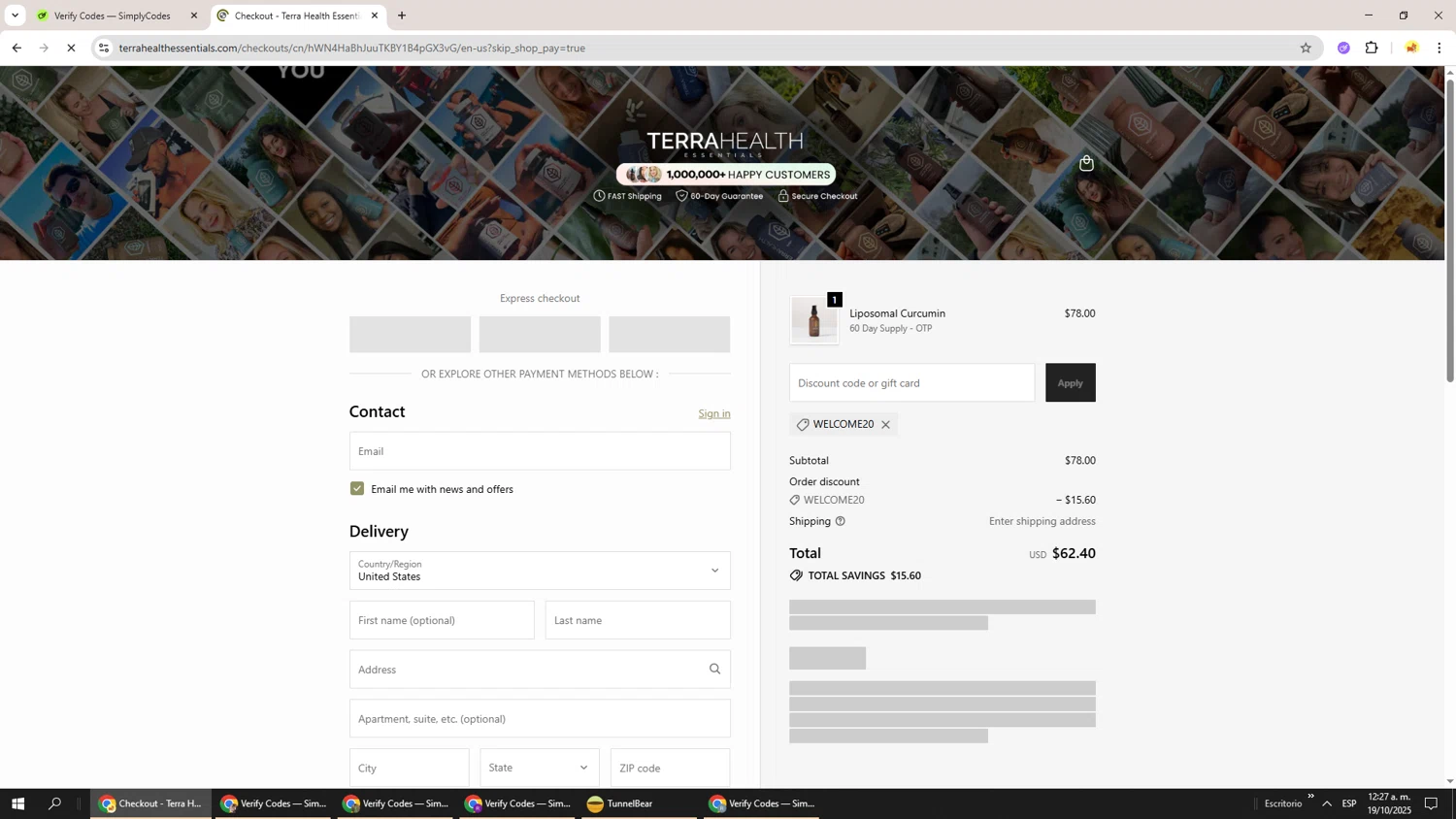Viewport: 1456px width, 819px height.
Task: Focus the City input field
Action: click(410, 768)
